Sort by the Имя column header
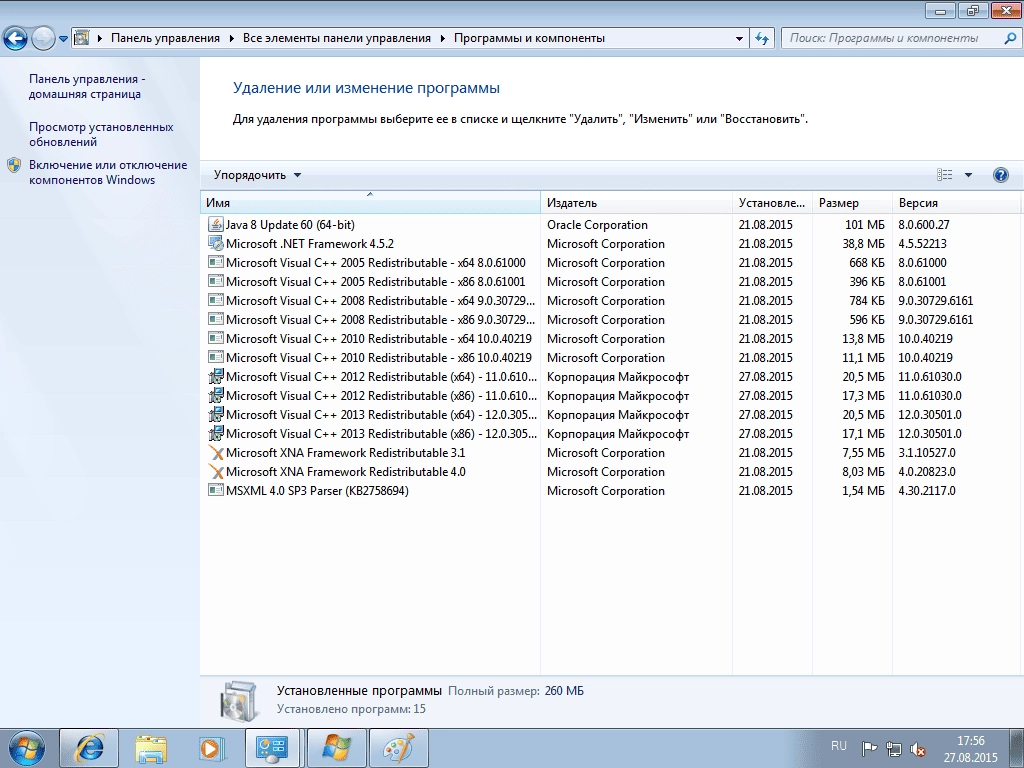The width and height of the screenshot is (1024, 768). tap(370, 202)
